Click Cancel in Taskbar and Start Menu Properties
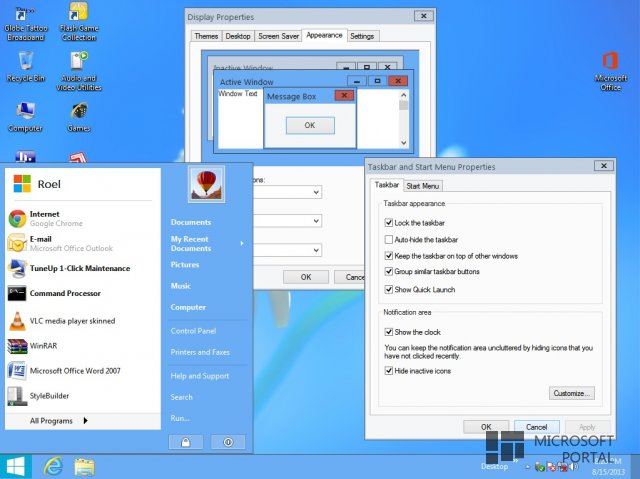640x479 pixels. [x=536, y=427]
